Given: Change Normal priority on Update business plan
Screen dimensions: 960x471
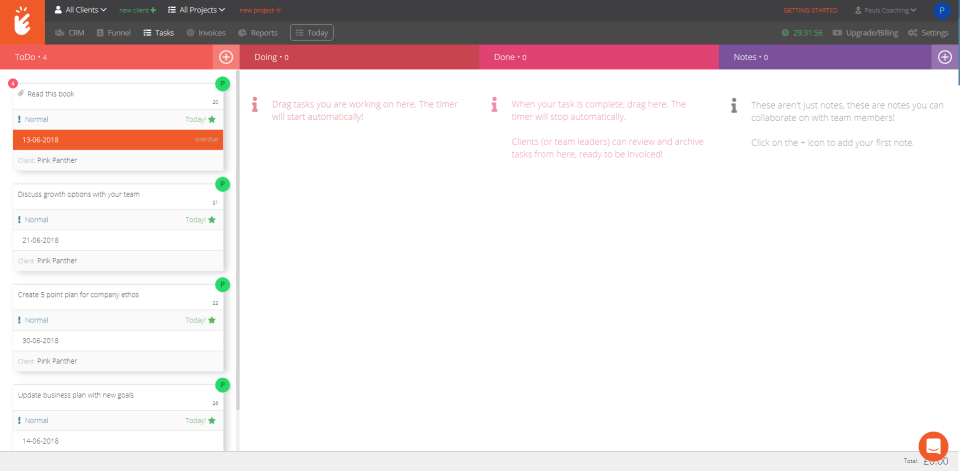Looking at the screenshot, I should coord(33,421).
